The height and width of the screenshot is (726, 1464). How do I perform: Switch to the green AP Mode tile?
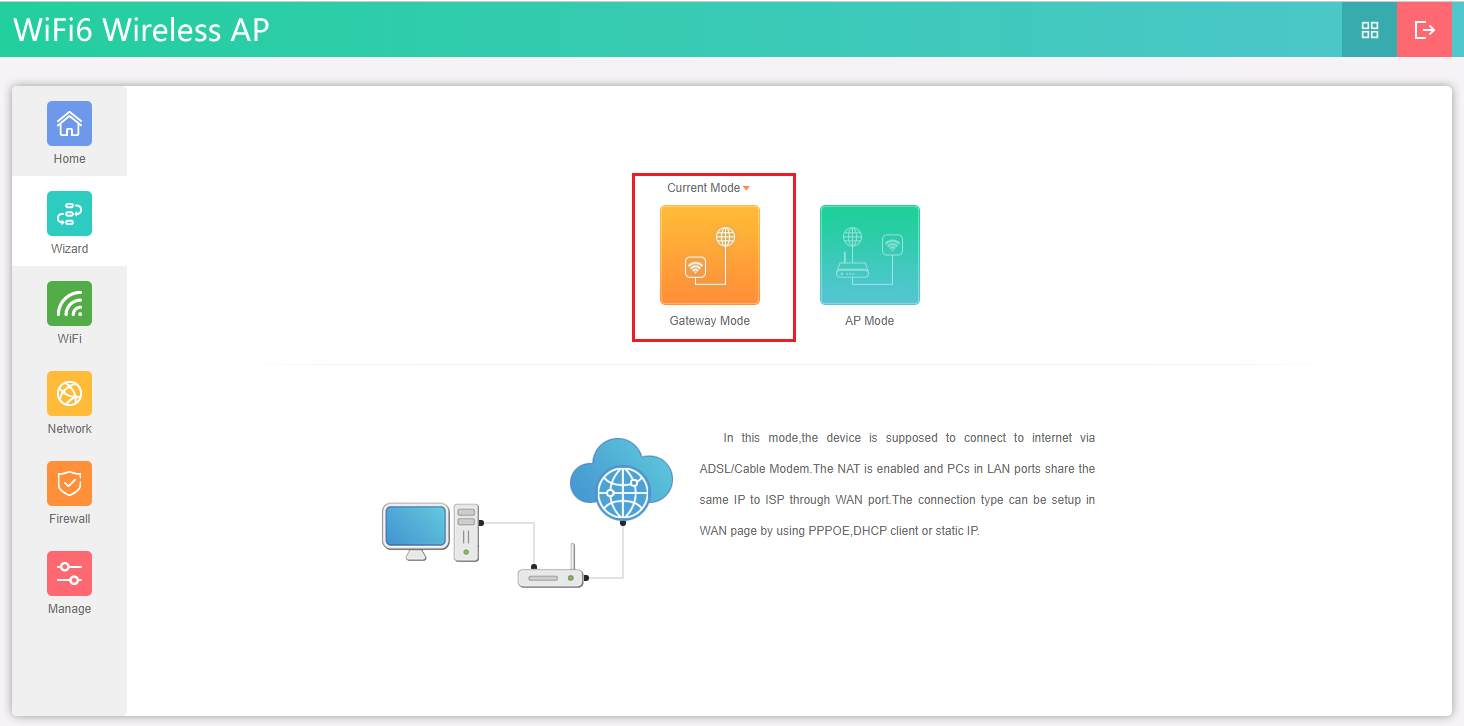tap(869, 255)
